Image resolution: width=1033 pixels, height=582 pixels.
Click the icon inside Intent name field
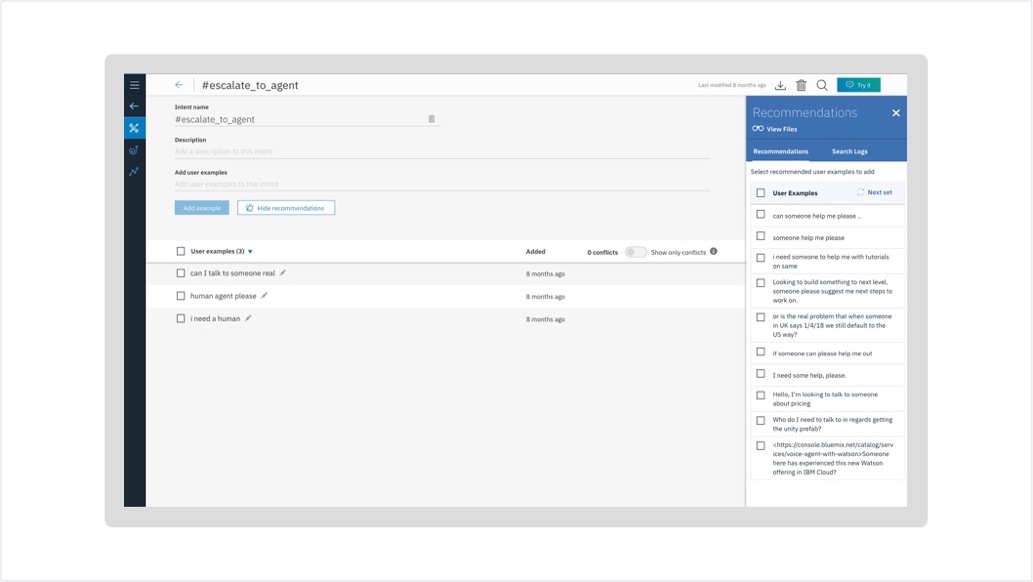pos(432,119)
